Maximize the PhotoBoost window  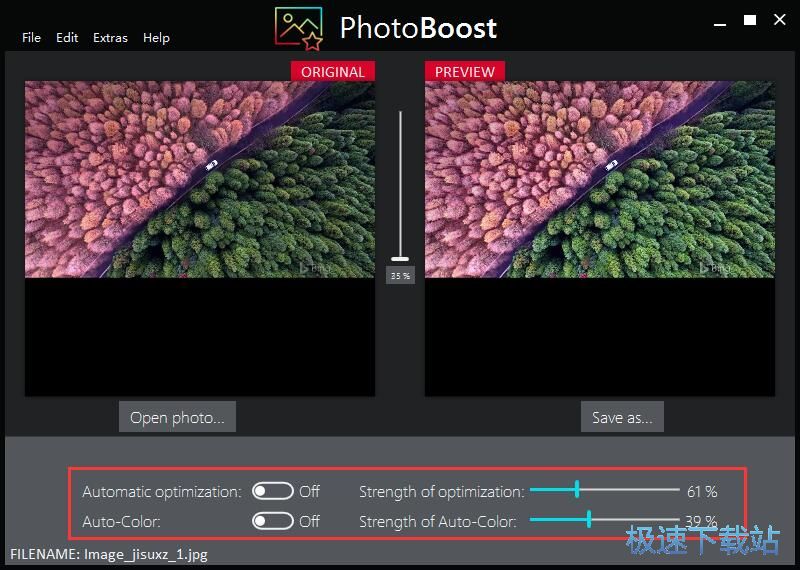[x=749, y=20]
